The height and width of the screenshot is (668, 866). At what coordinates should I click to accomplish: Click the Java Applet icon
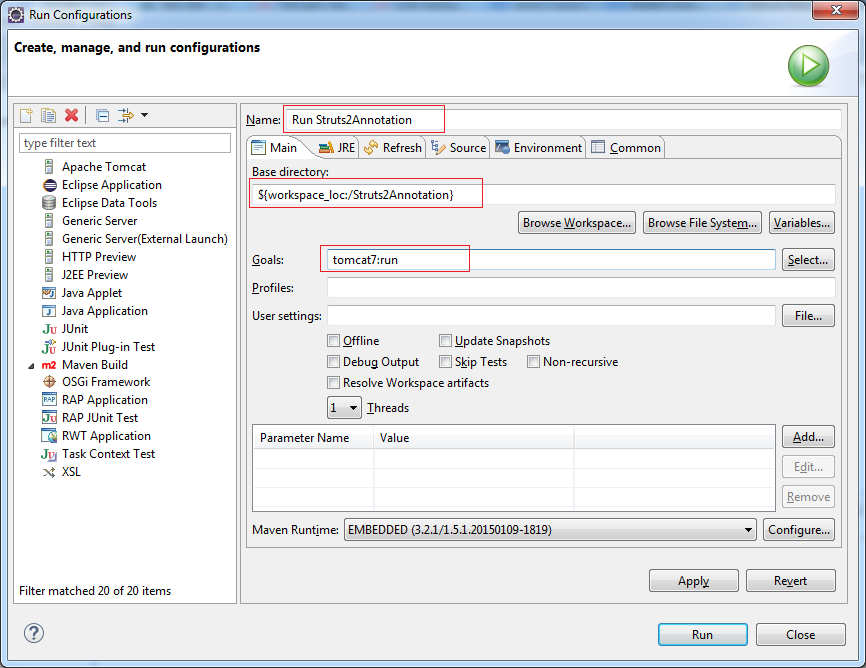(49, 293)
